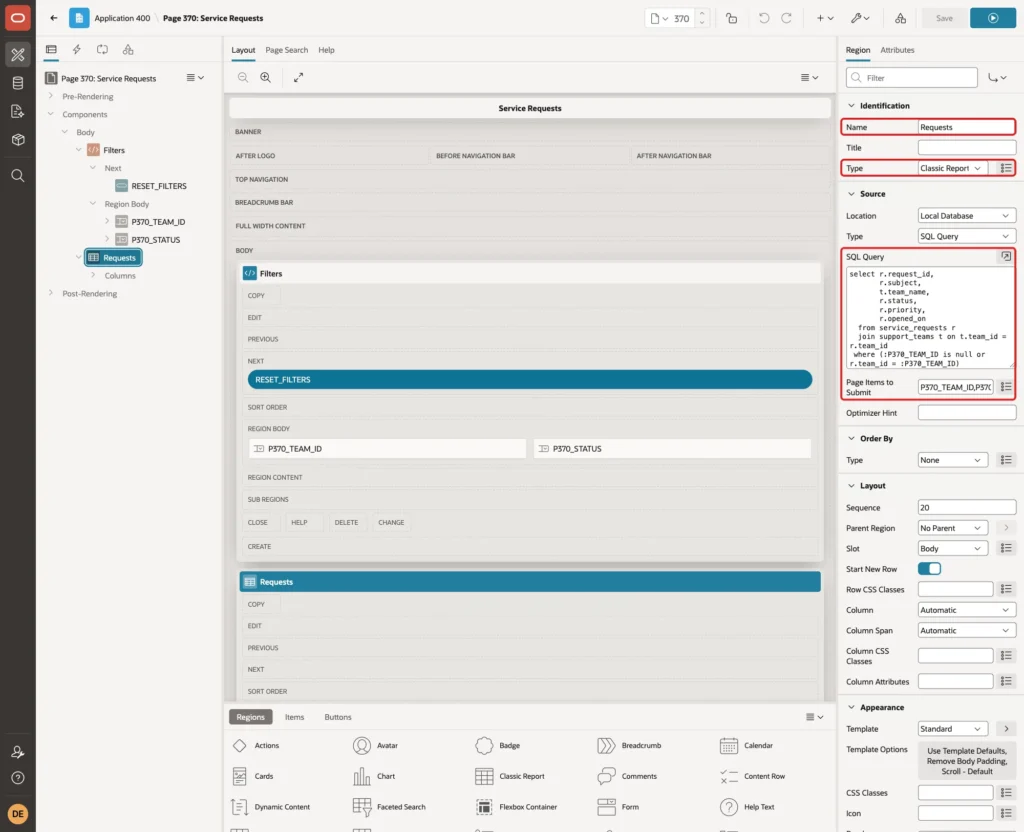The image size is (1024, 832).
Task: Switch gallery to Items tab
Action: [x=295, y=717]
